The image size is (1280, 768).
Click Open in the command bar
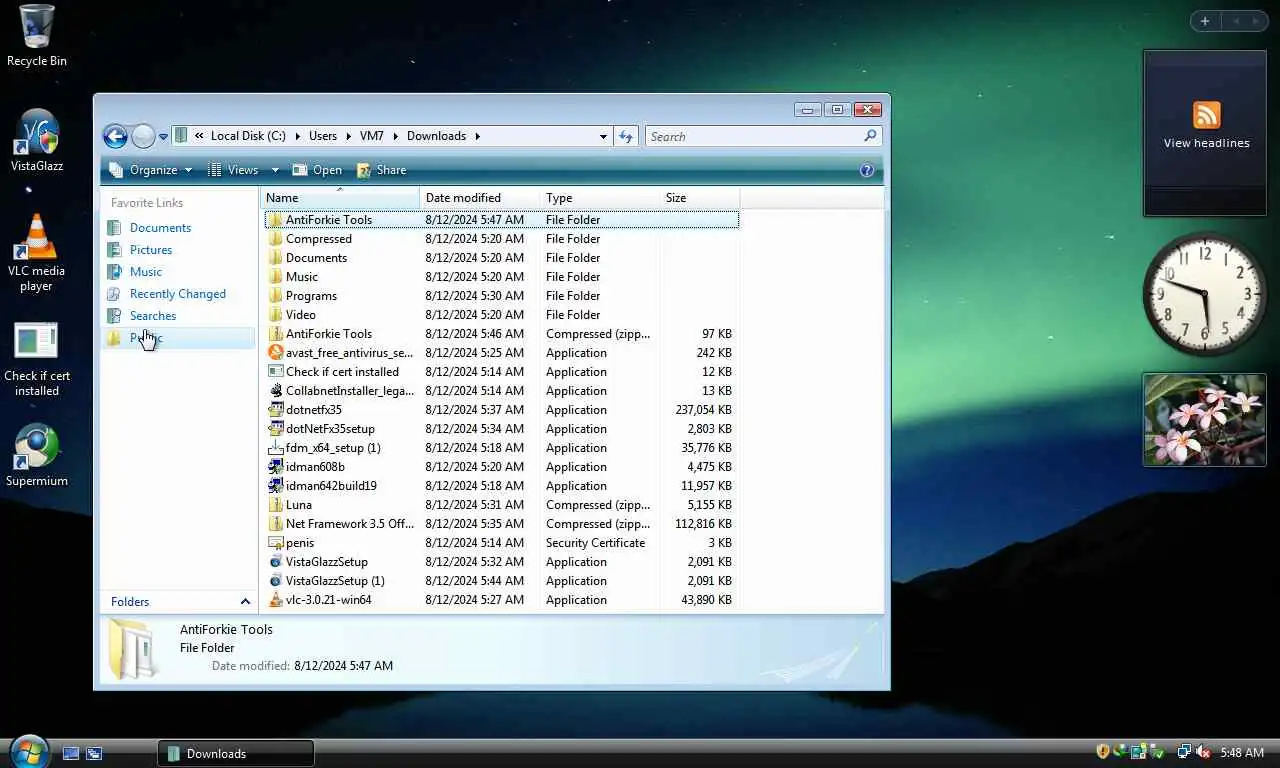click(317, 170)
